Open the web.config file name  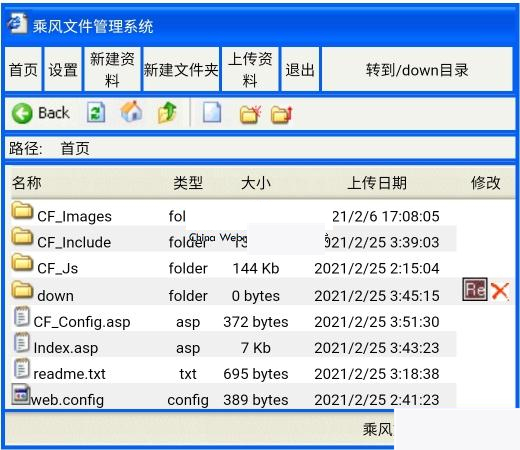(x=67, y=400)
